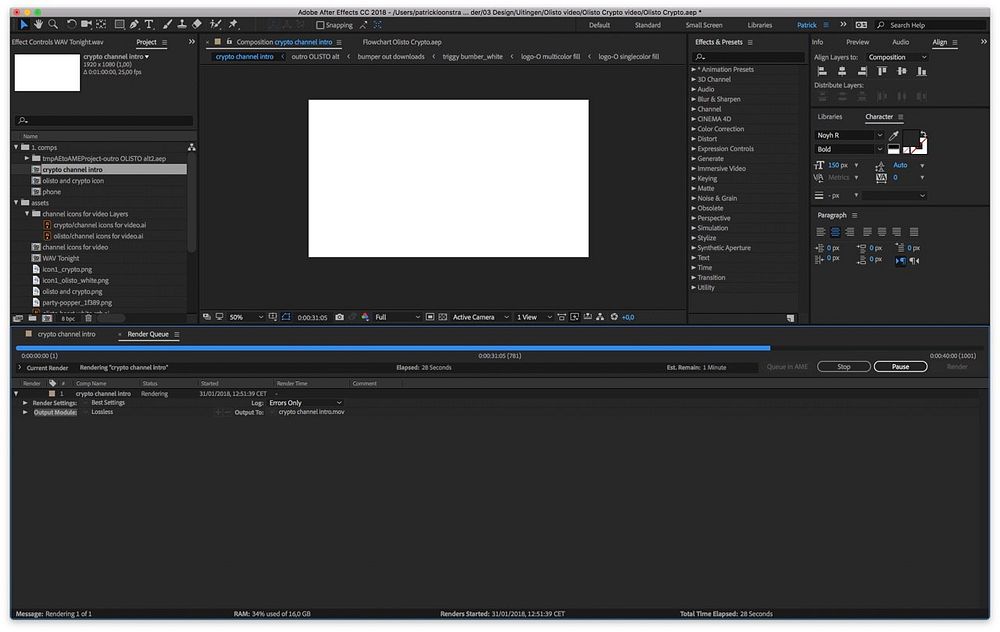Screen dimensions: 1000x632
Task: Switch to the Preview panel tab
Action: click(857, 42)
